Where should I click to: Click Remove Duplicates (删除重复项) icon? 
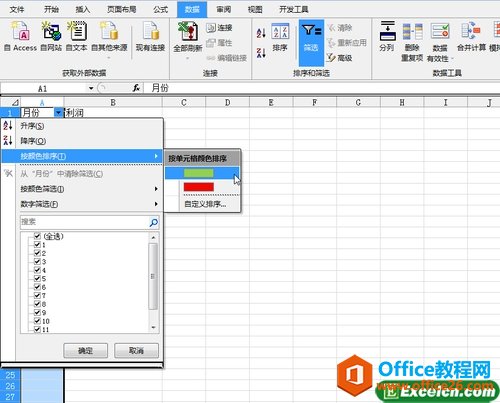(412, 42)
